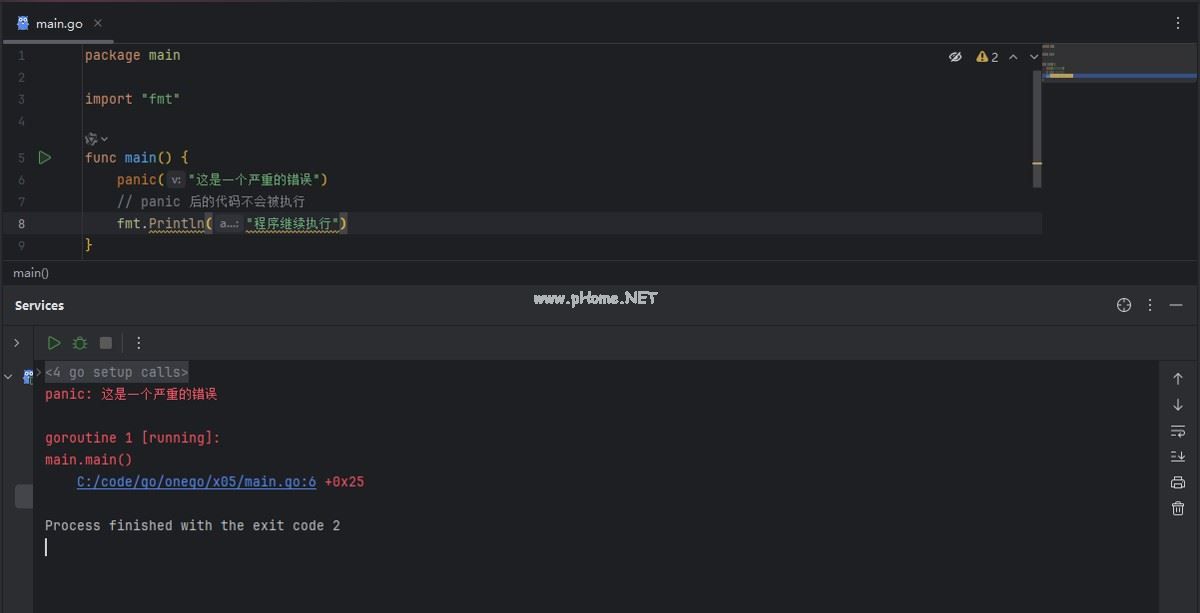This screenshot has width=1200, height=613.
Task: Expand the folded '4 go setup calls' line
Action: click(116, 372)
